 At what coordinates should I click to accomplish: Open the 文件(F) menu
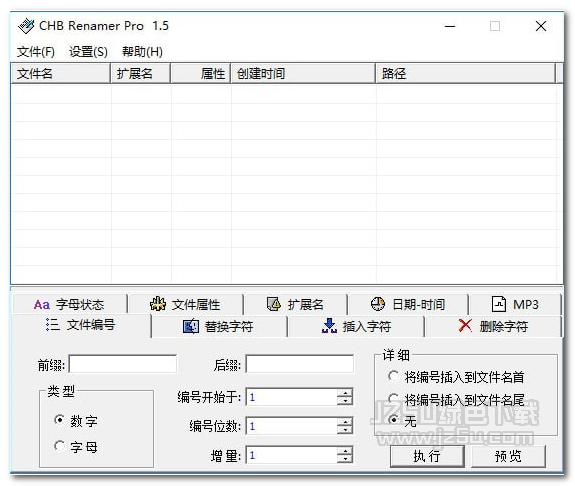pyautogui.click(x=36, y=52)
